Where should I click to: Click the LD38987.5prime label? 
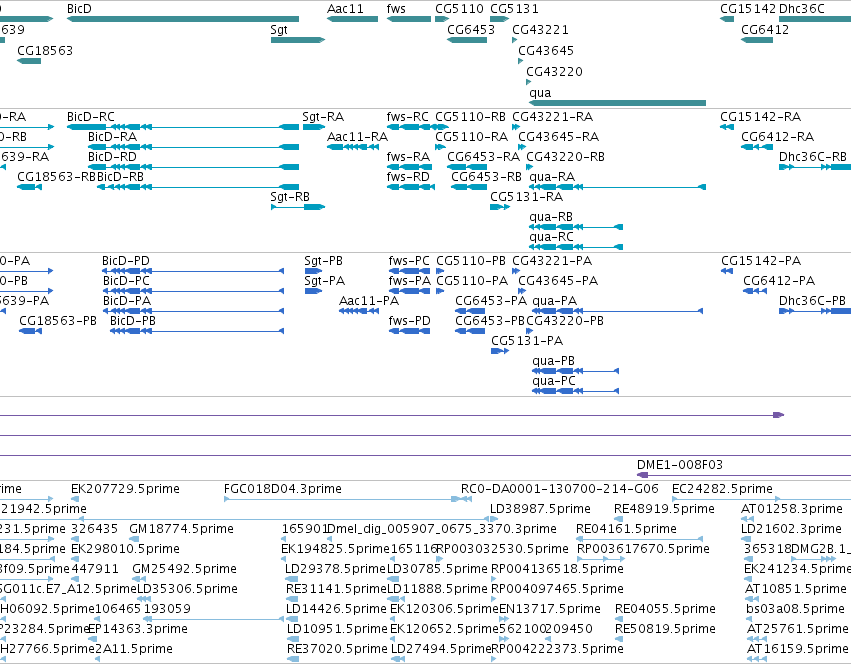tap(540, 509)
